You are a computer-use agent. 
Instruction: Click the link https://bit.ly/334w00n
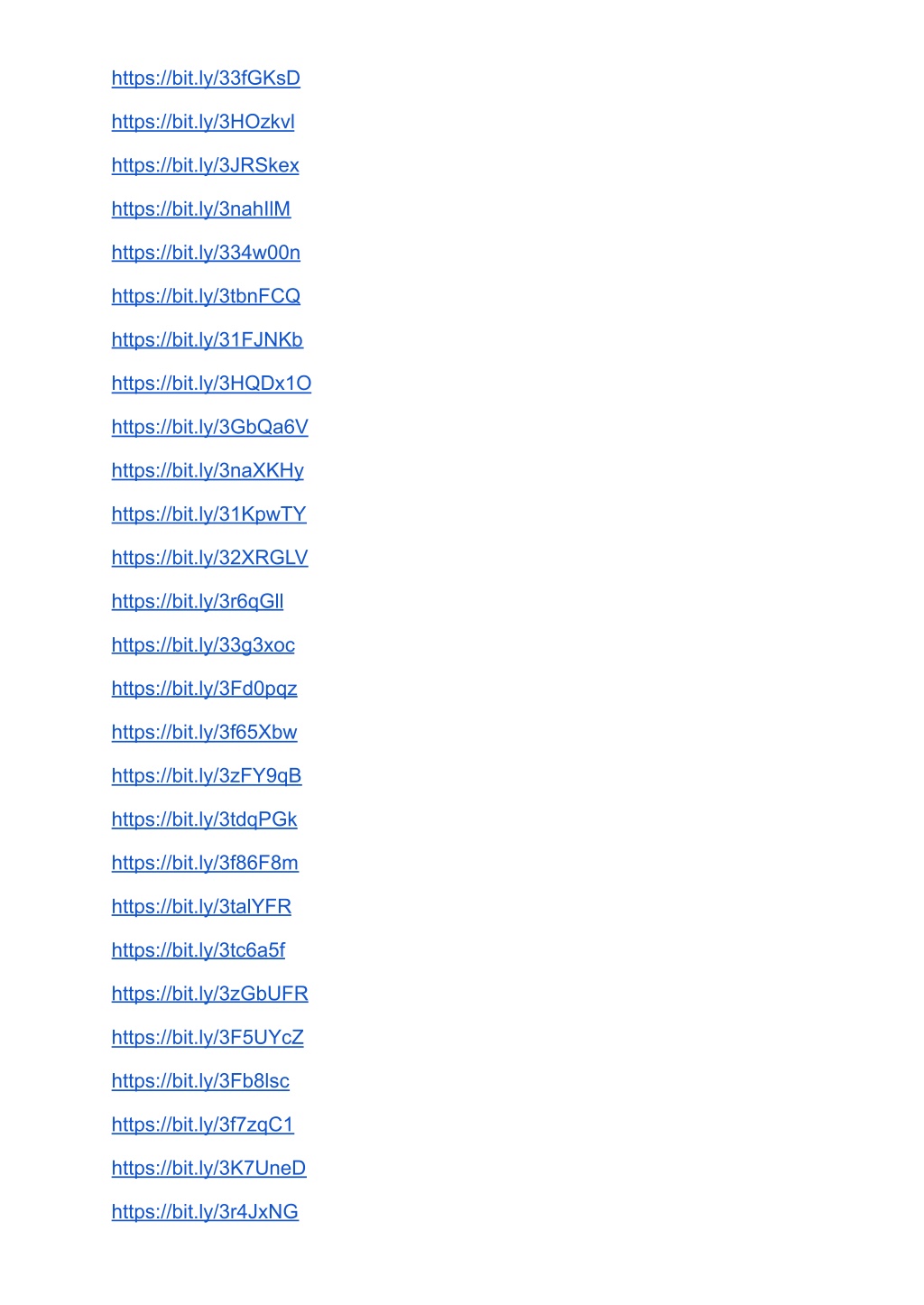(206, 253)
